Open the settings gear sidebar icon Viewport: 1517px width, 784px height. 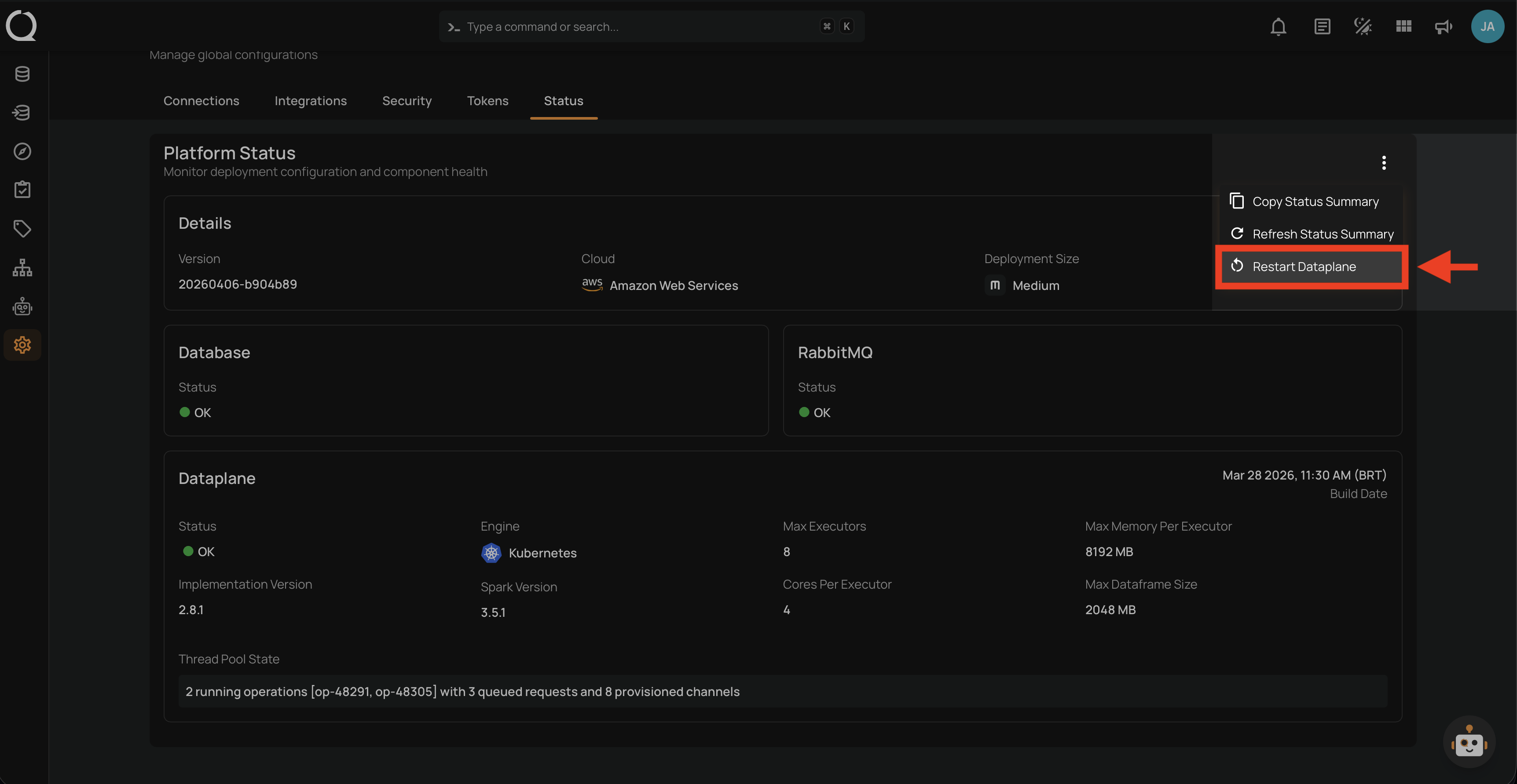pyautogui.click(x=22, y=344)
